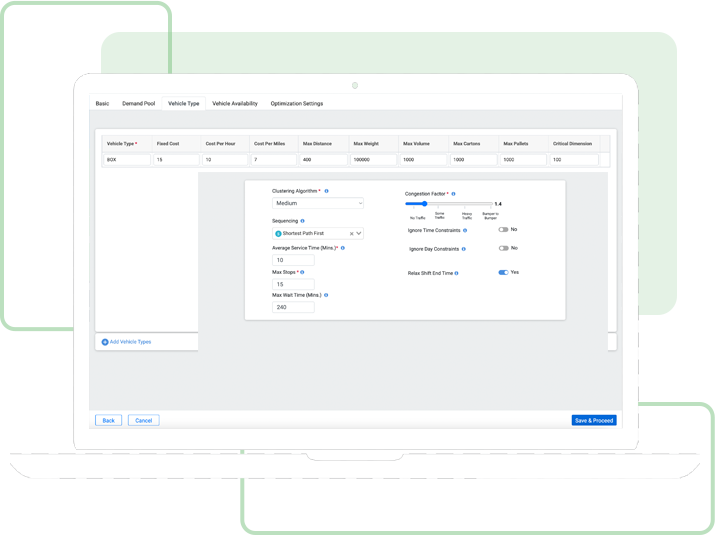Image resolution: width=715 pixels, height=535 pixels.
Task: Open the Optimization Settings tab
Action: click(x=296, y=103)
